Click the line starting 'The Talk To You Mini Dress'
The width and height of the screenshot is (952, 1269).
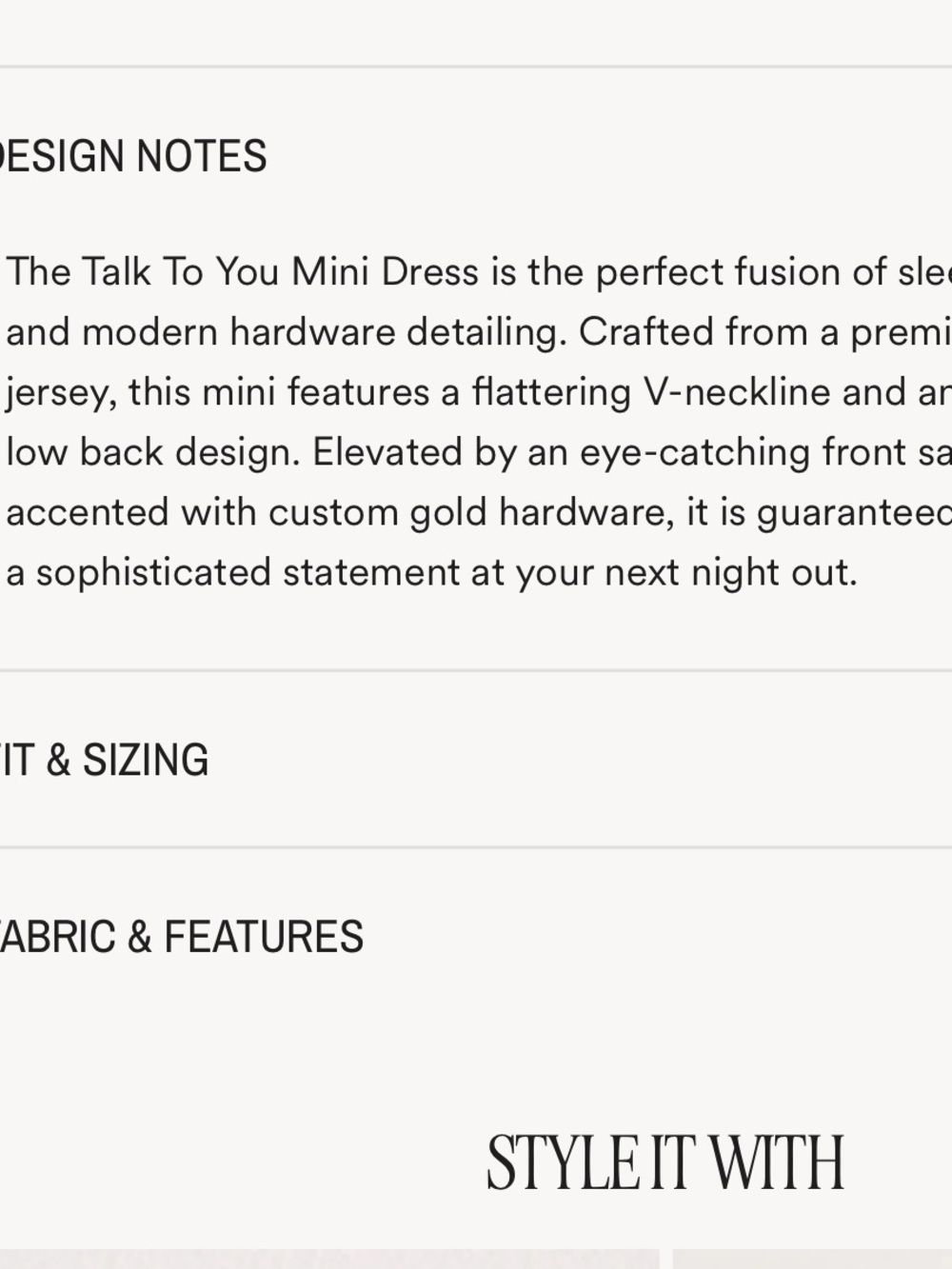tap(479, 272)
